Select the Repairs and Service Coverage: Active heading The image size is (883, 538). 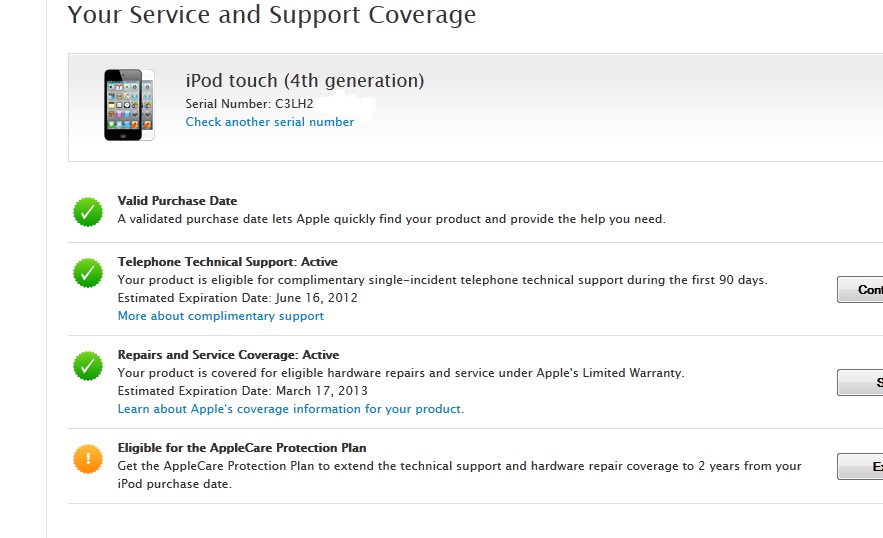[x=228, y=355]
